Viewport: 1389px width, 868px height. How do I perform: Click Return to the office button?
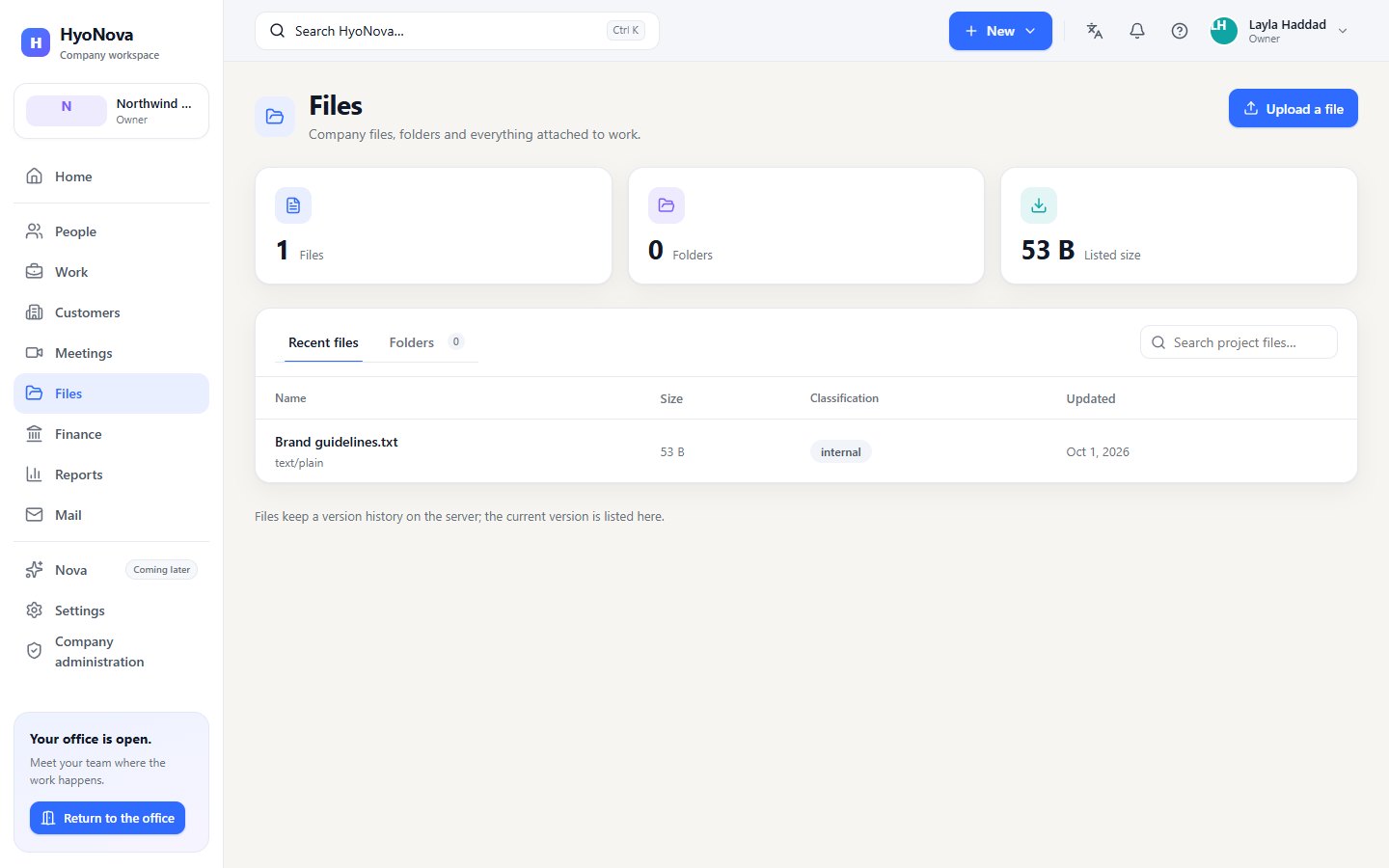tap(107, 818)
